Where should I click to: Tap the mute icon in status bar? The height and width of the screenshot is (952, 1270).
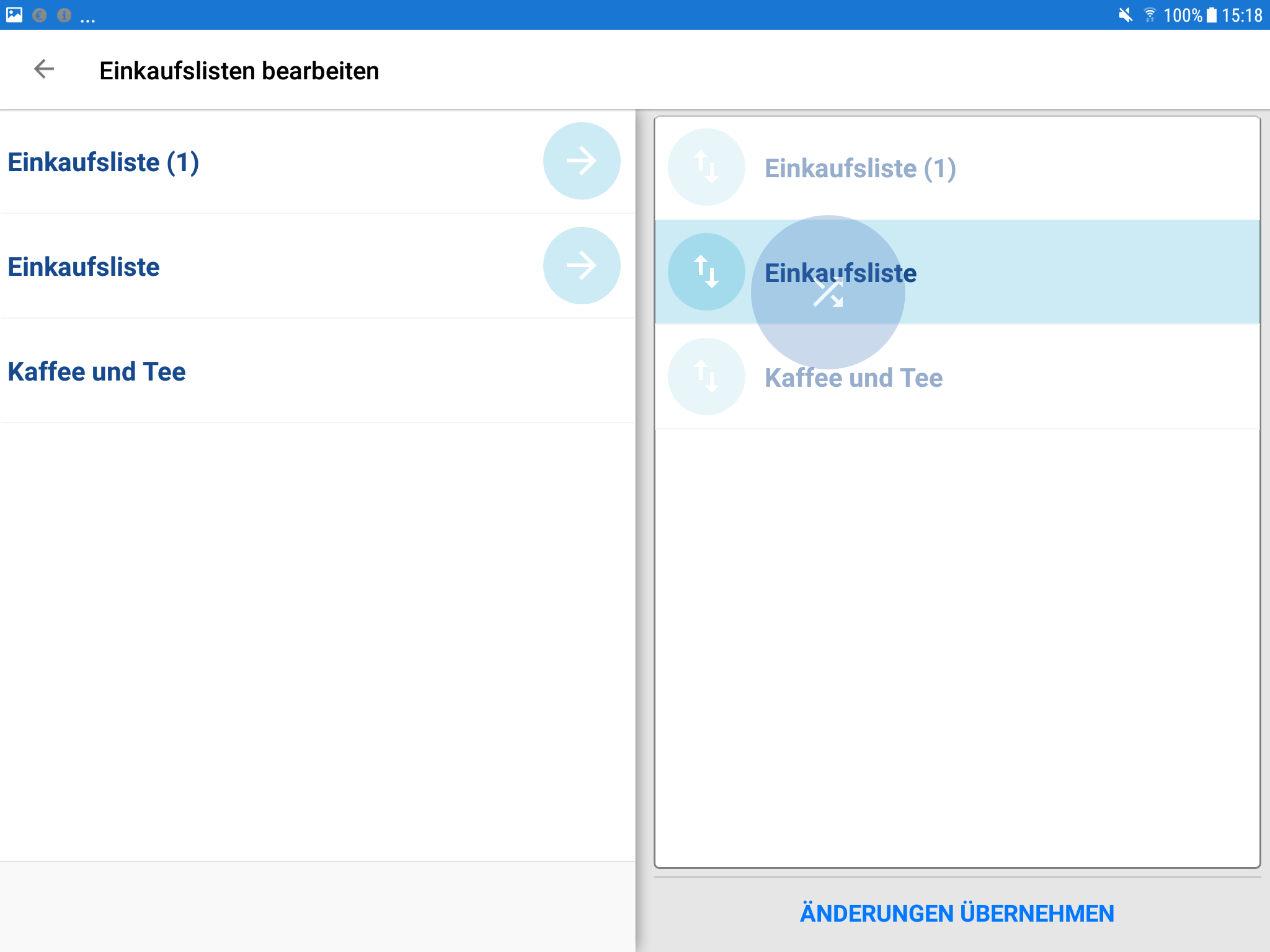click(1125, 15)
